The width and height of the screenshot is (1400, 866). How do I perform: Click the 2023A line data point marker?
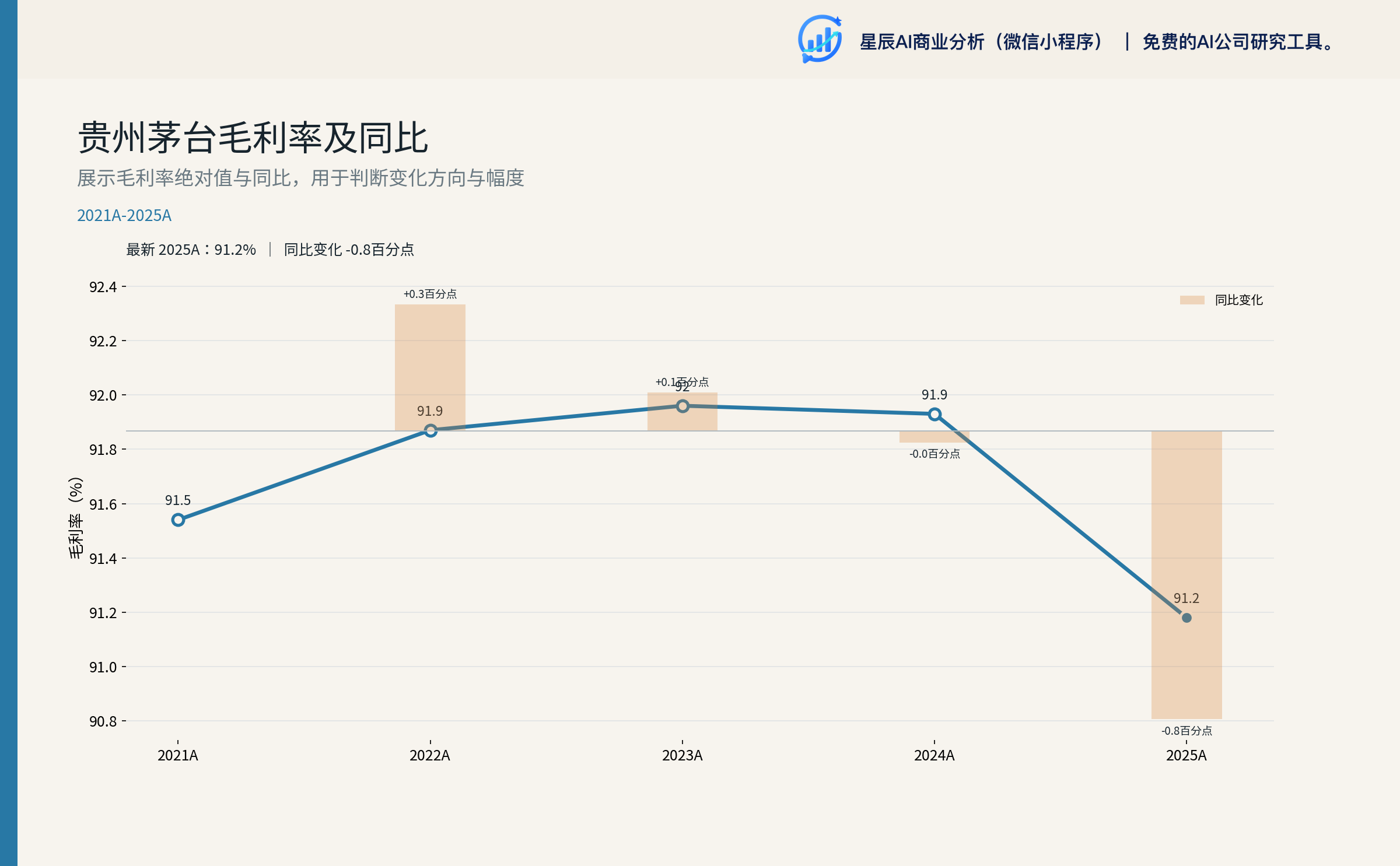[x=682, y=406]
